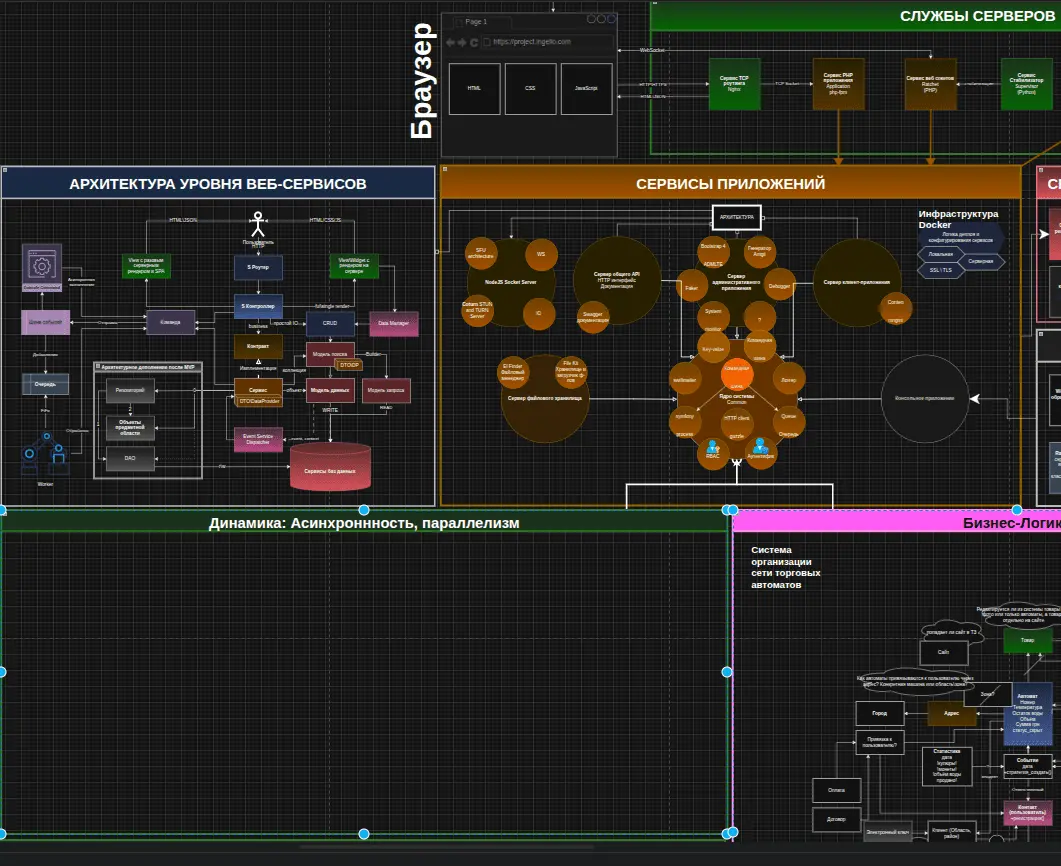Select the Page 1 tab in browser mockup
Image resolution: width=1061 pixels, height=866 pixels.
click(476, 21)
